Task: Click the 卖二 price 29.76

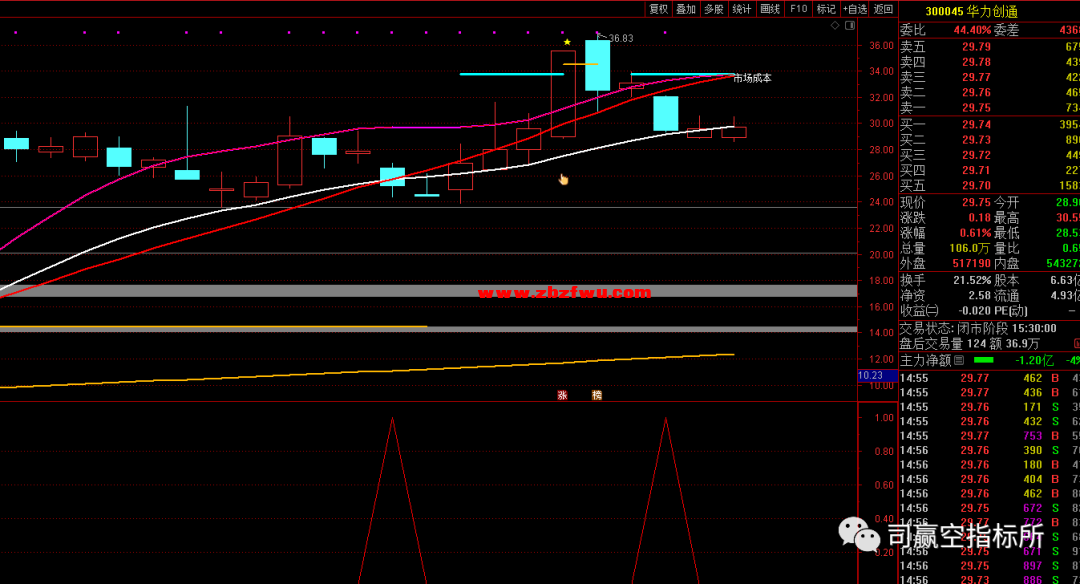Action: (x=976, y=92)
